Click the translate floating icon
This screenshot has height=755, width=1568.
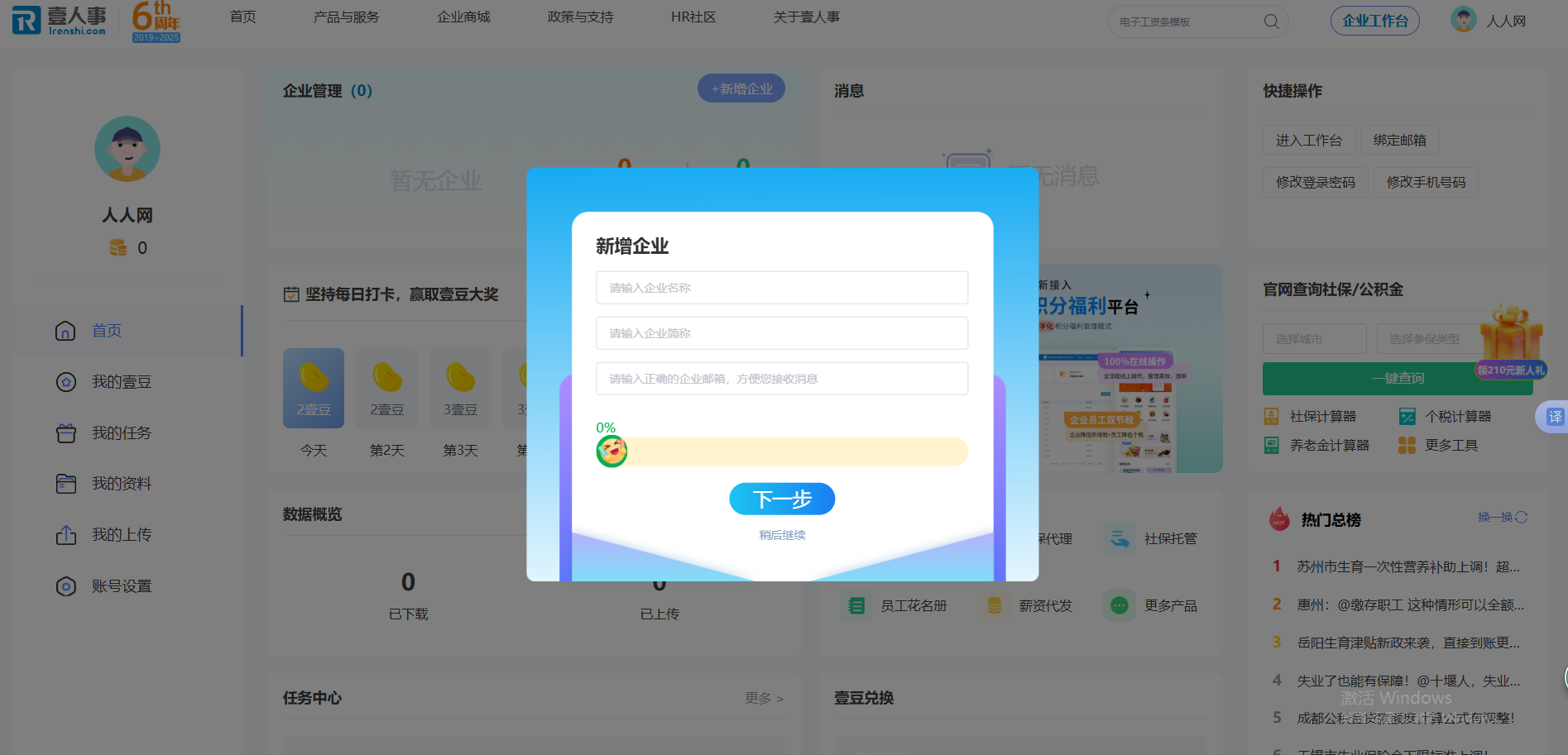coord(1555,417)
